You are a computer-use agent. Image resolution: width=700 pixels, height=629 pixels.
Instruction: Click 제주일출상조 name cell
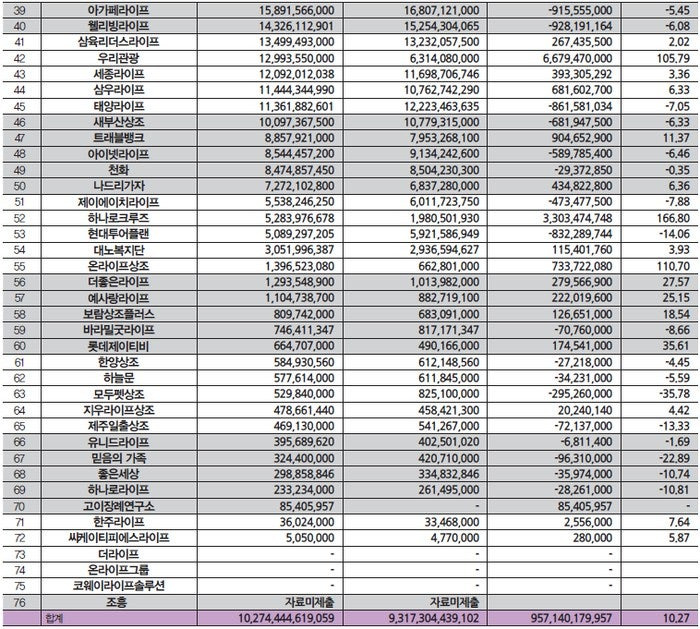coord(118,426)
